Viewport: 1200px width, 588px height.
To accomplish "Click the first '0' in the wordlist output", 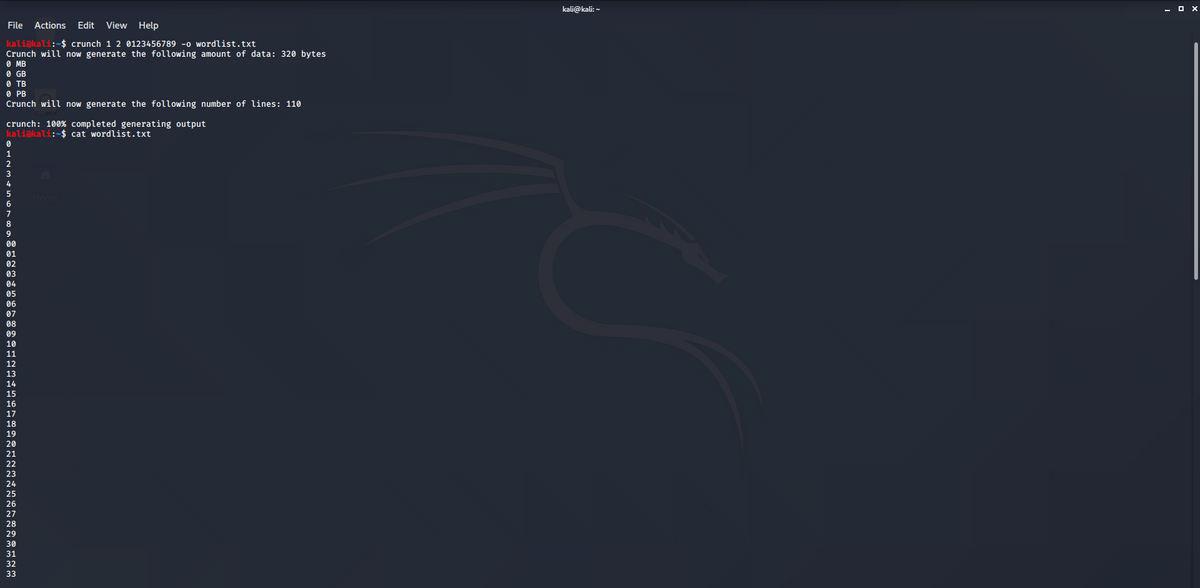I will [8, 143].
